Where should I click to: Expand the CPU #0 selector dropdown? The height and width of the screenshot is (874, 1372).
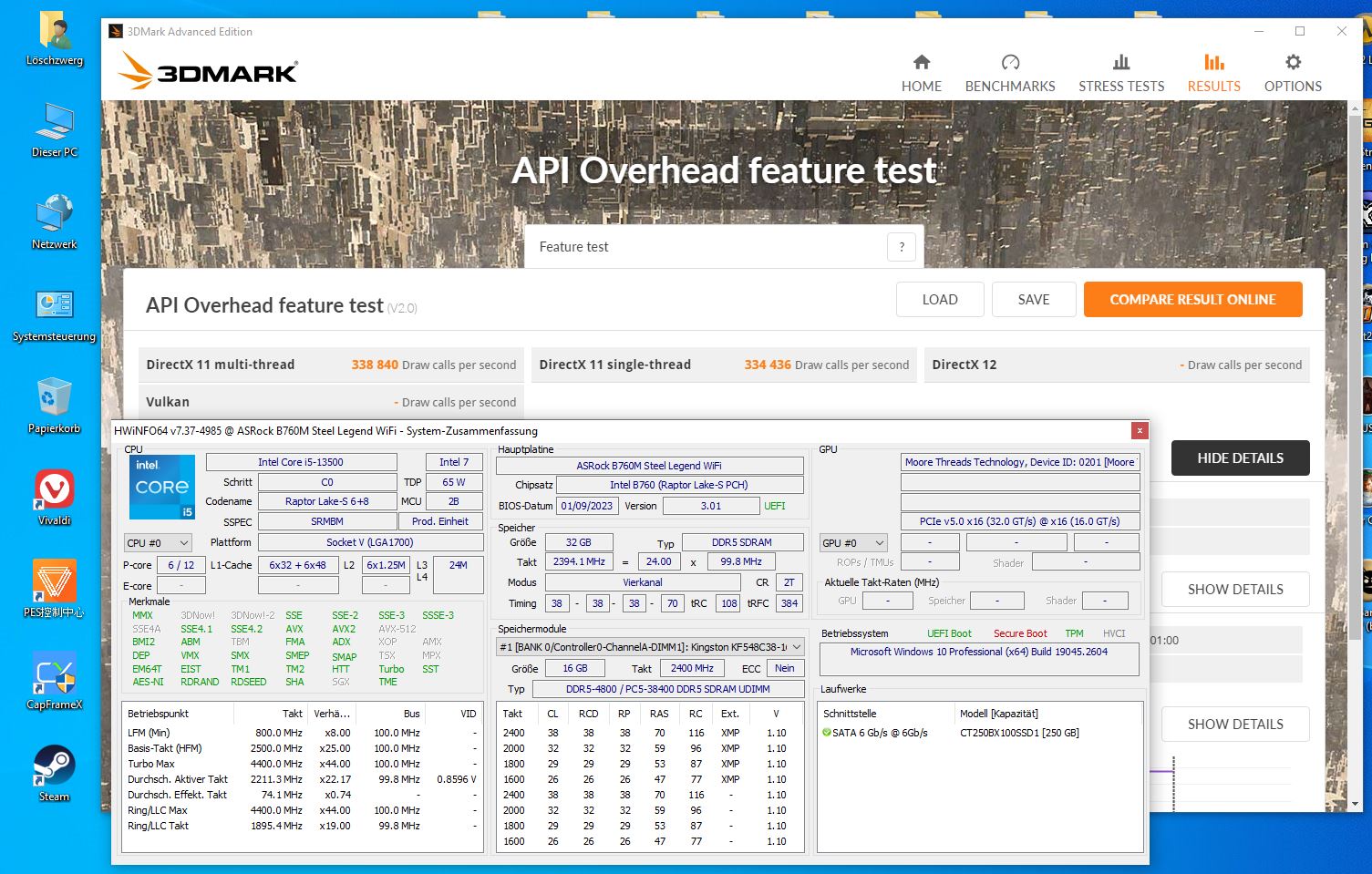coord(158,543)
